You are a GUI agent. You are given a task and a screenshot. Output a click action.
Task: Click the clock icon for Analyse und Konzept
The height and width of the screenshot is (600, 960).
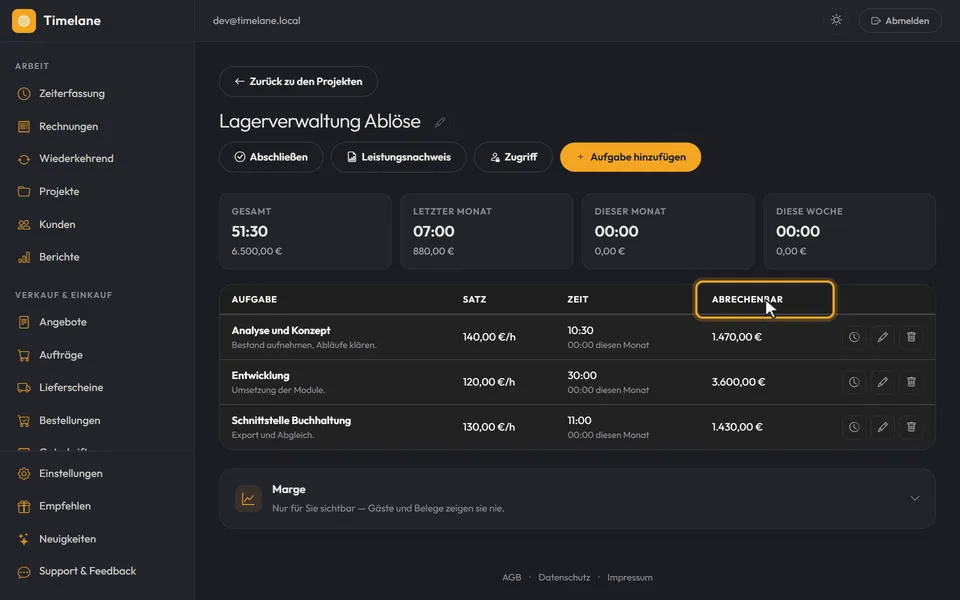[854, 337]
